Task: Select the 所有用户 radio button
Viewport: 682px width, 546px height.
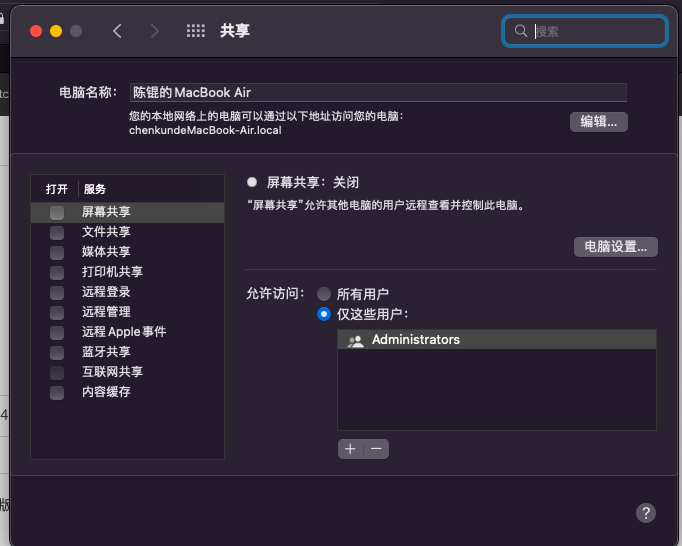Action: point(324,294)
